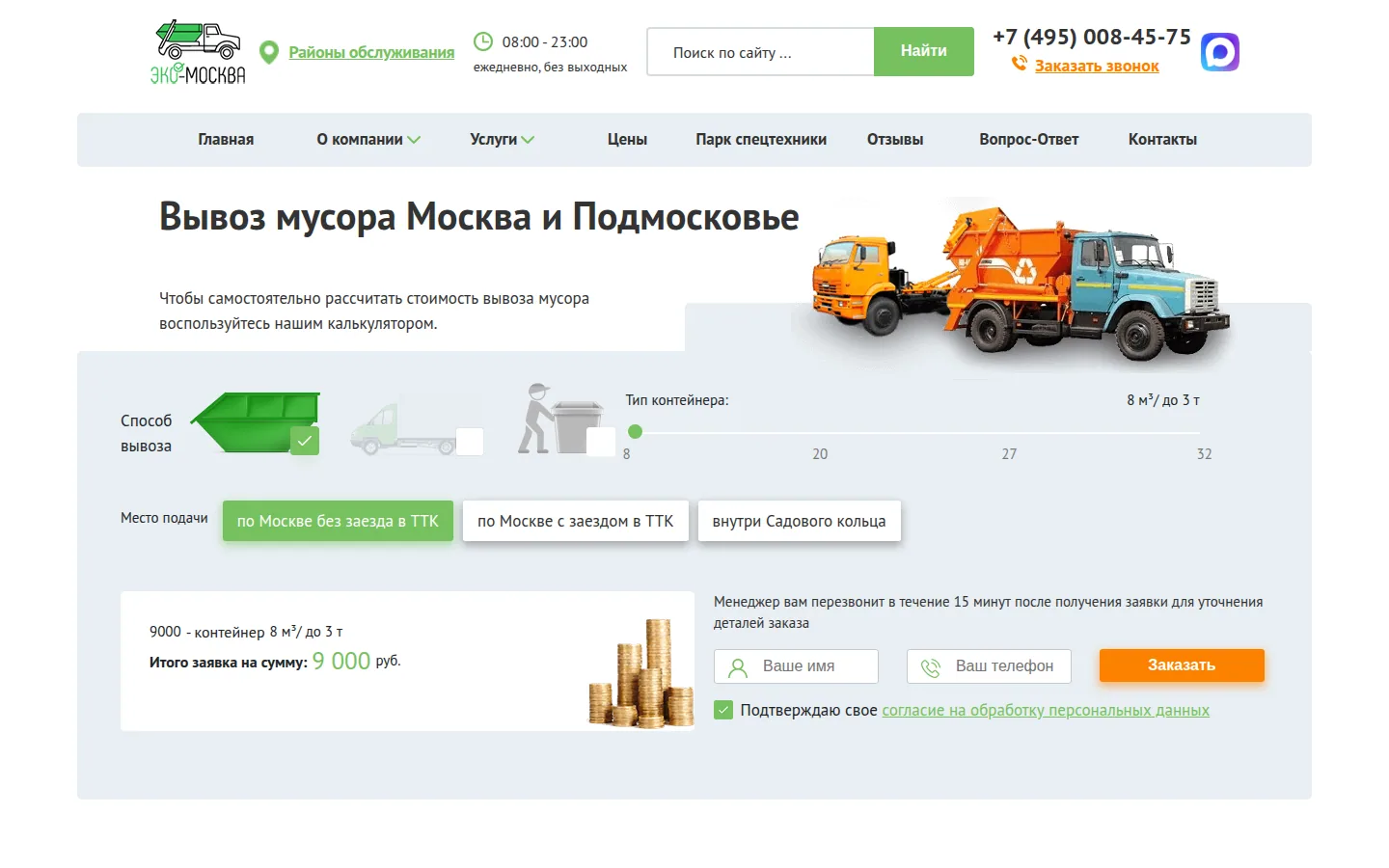Click the user icon in name field
1389x868 pixels.
(x=738, y=666)
